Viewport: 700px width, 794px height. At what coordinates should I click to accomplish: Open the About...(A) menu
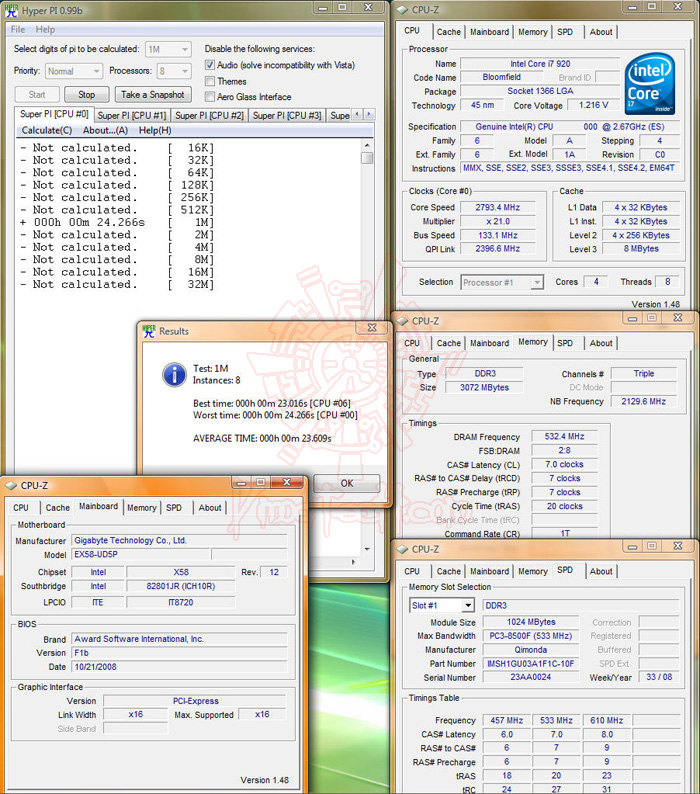click(x=105, y=130)
